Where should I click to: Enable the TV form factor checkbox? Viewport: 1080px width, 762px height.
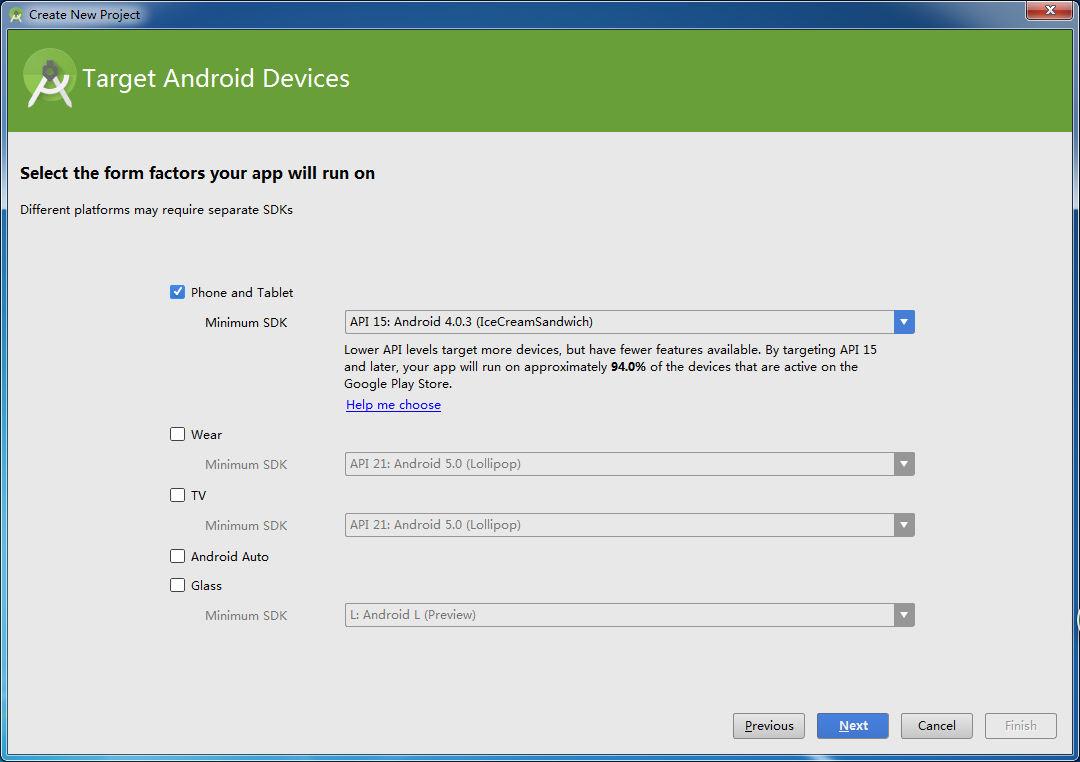pyautogui.click(x=178, y=495)
